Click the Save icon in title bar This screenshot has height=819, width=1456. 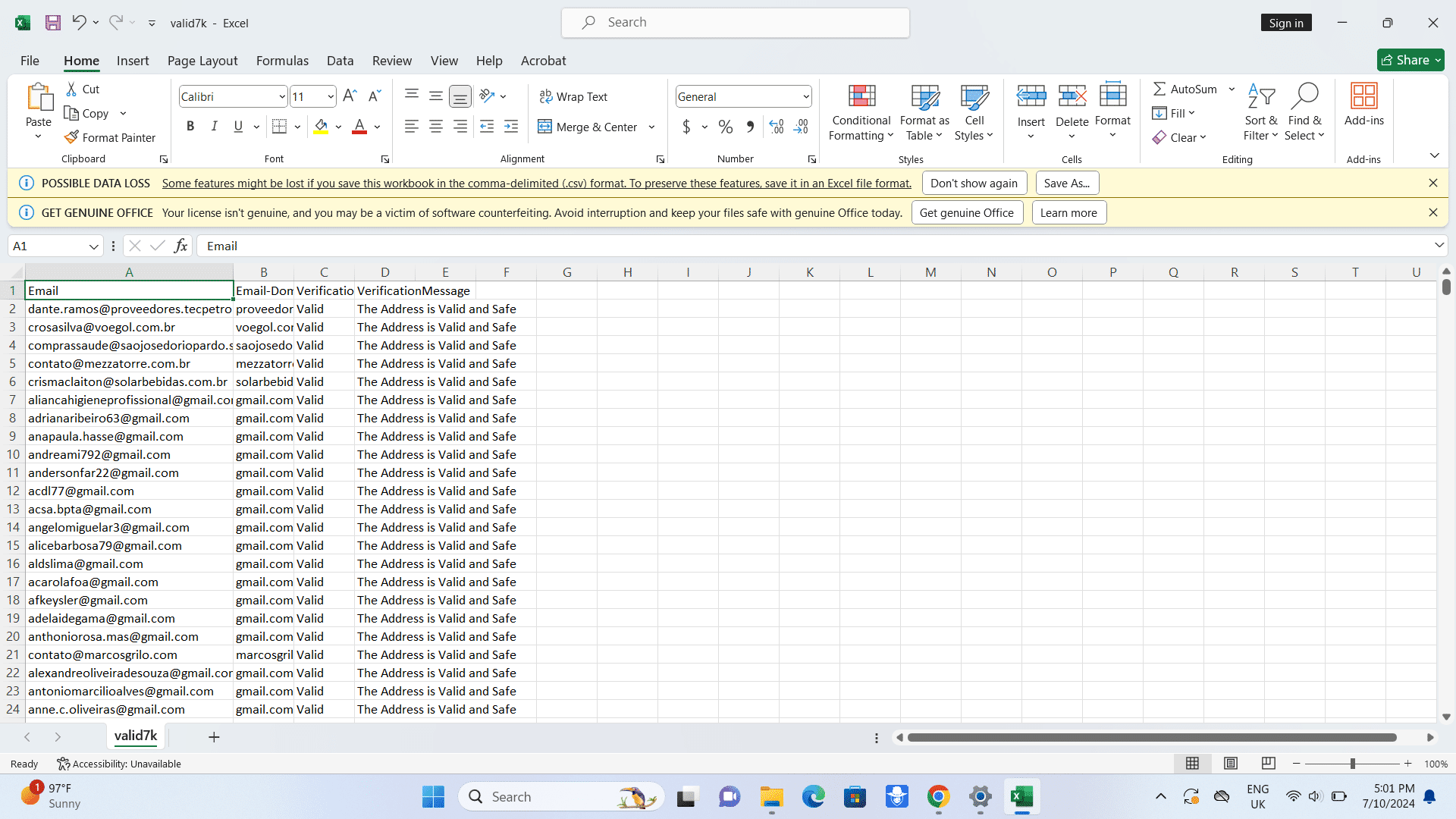click(53, 23)
